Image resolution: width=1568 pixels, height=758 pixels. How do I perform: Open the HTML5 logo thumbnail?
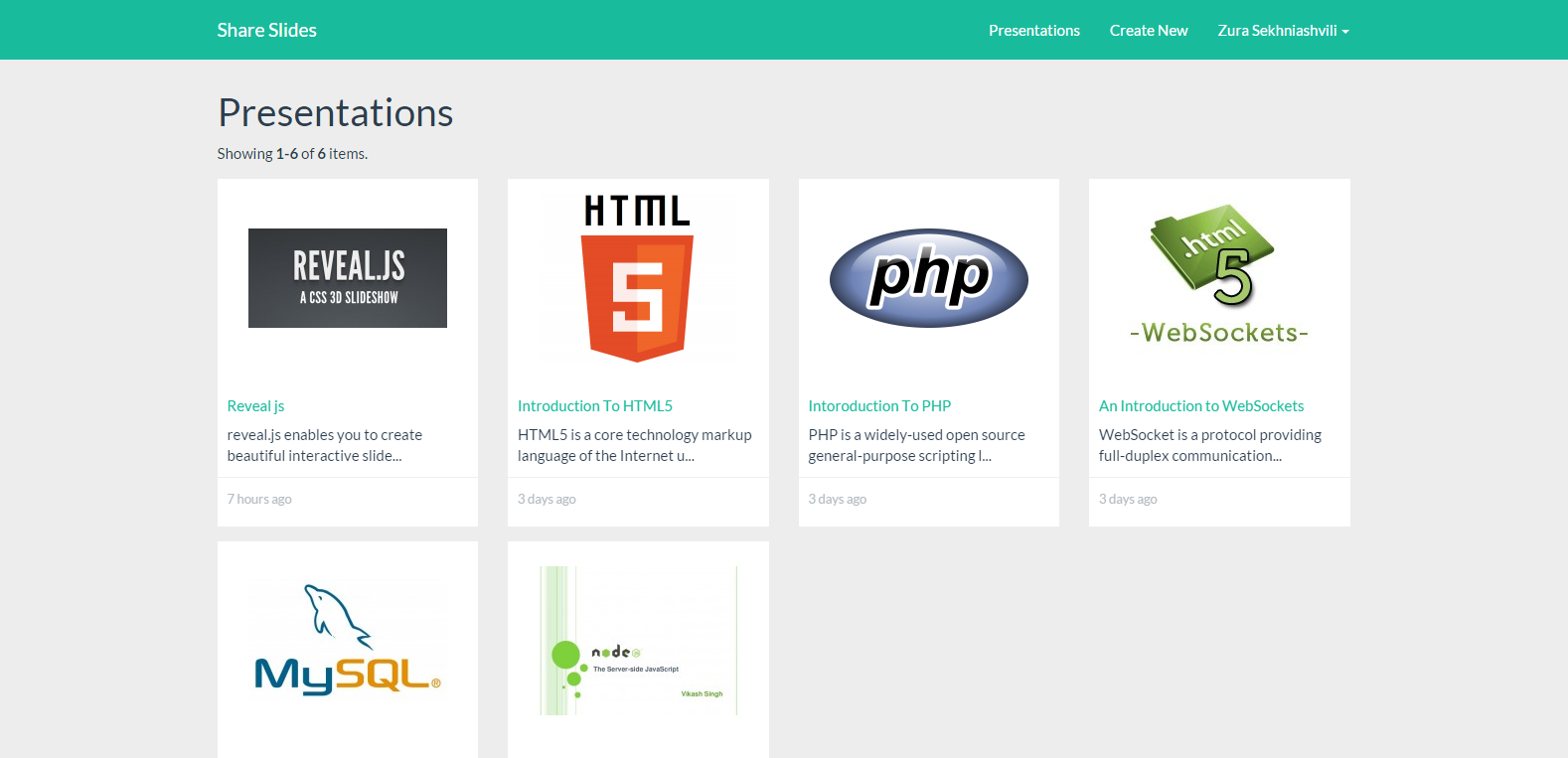[x=637, y=278]
